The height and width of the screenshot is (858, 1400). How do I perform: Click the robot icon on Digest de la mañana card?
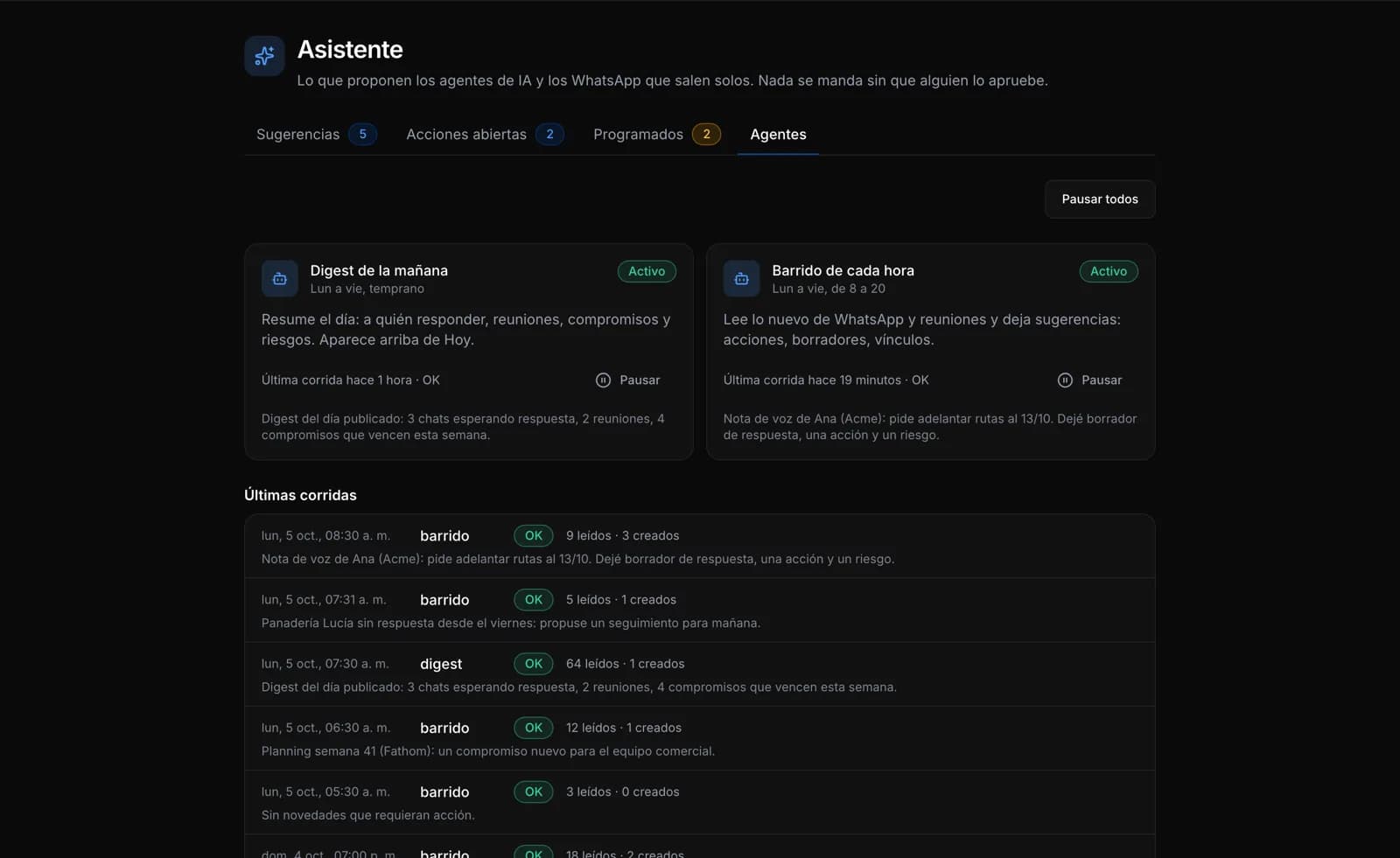coord(280,279)
